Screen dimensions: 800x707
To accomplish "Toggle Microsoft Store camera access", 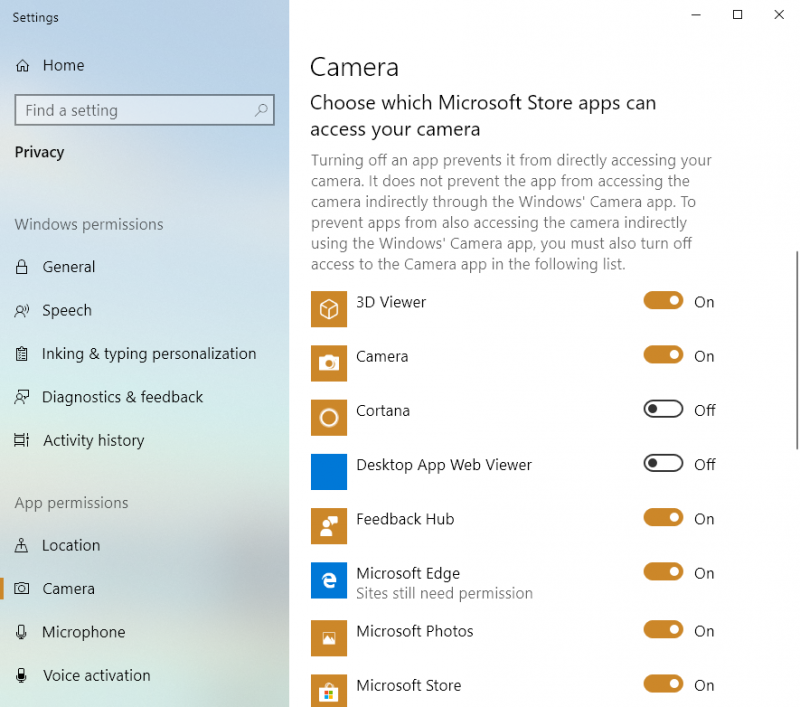I will click(x=663, y=684).
